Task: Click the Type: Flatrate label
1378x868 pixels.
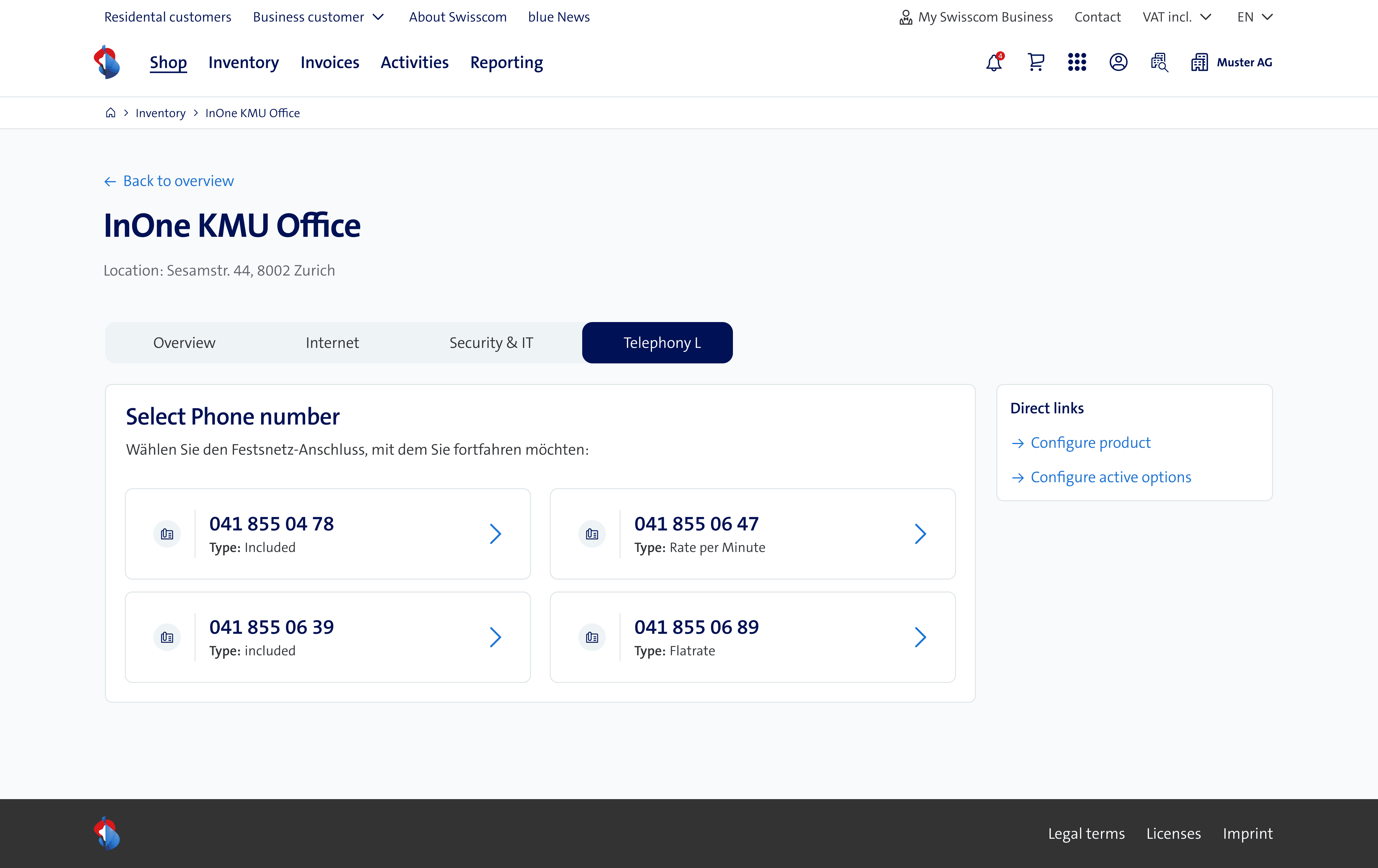Action: [x=675, y=651]
